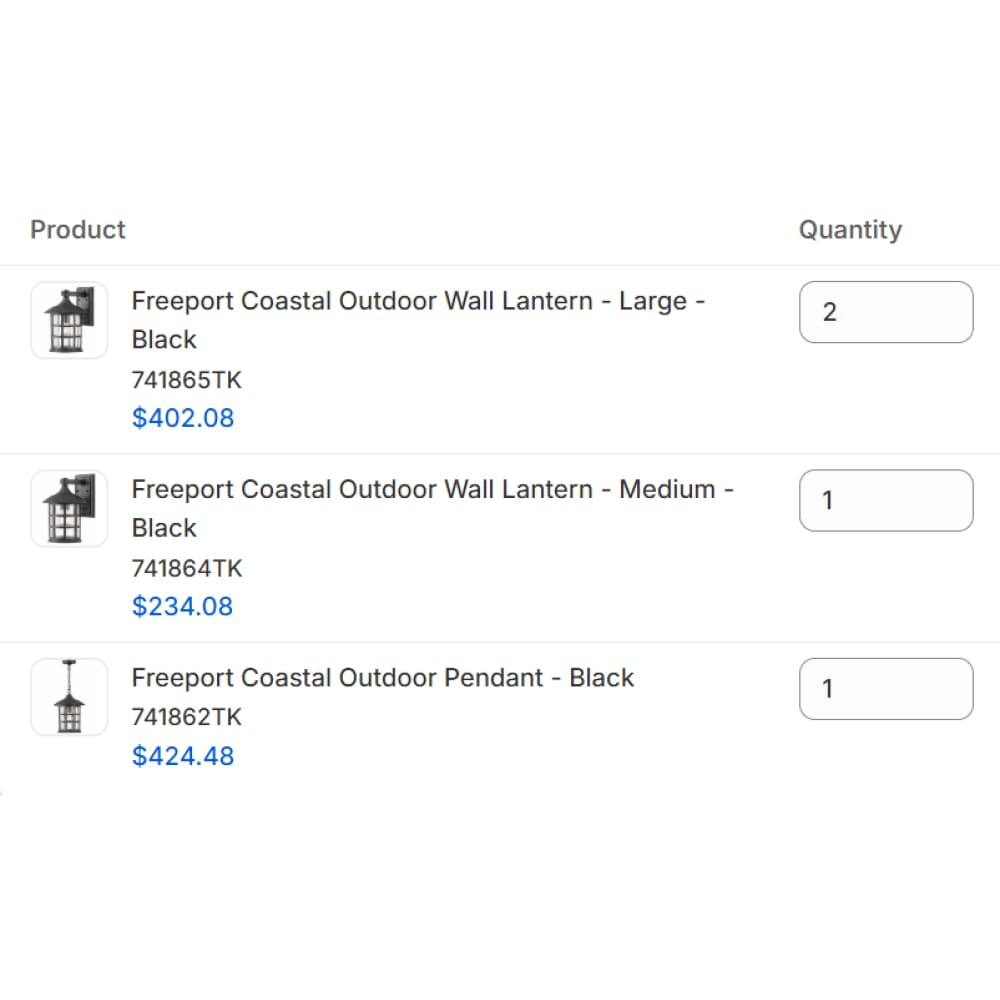Edit quantity field for Outdoor Pendant
Viewport: 1000px width, 1000px height.
[885, 689]
